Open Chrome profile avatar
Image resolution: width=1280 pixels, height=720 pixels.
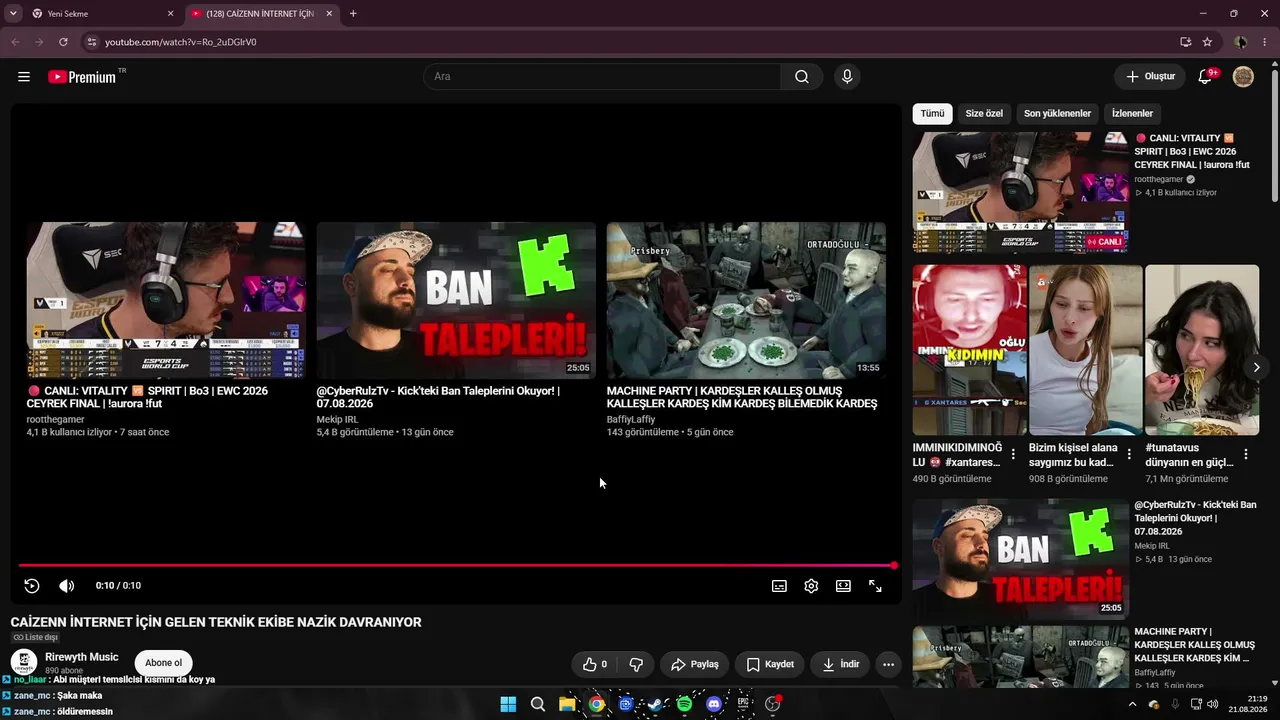(x=1241, y=42)
